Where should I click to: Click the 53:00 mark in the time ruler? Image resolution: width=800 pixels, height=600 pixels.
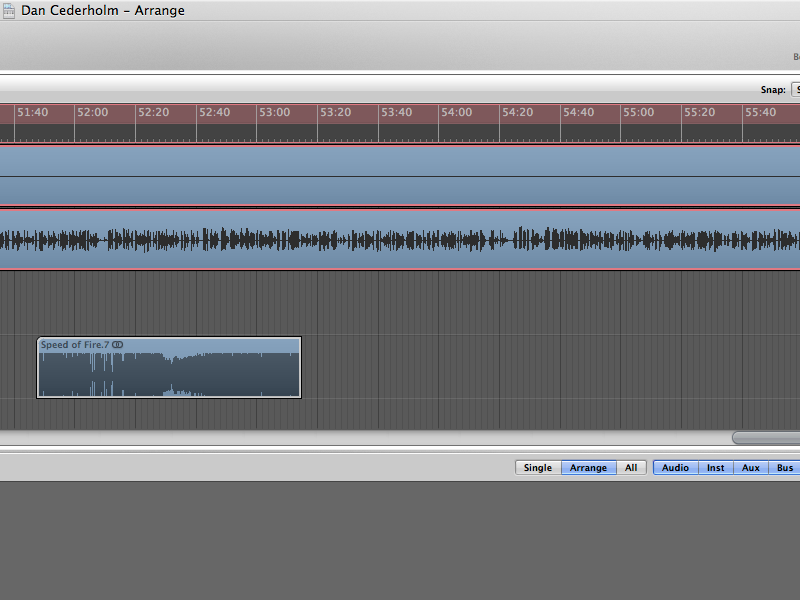coord(274,113)
